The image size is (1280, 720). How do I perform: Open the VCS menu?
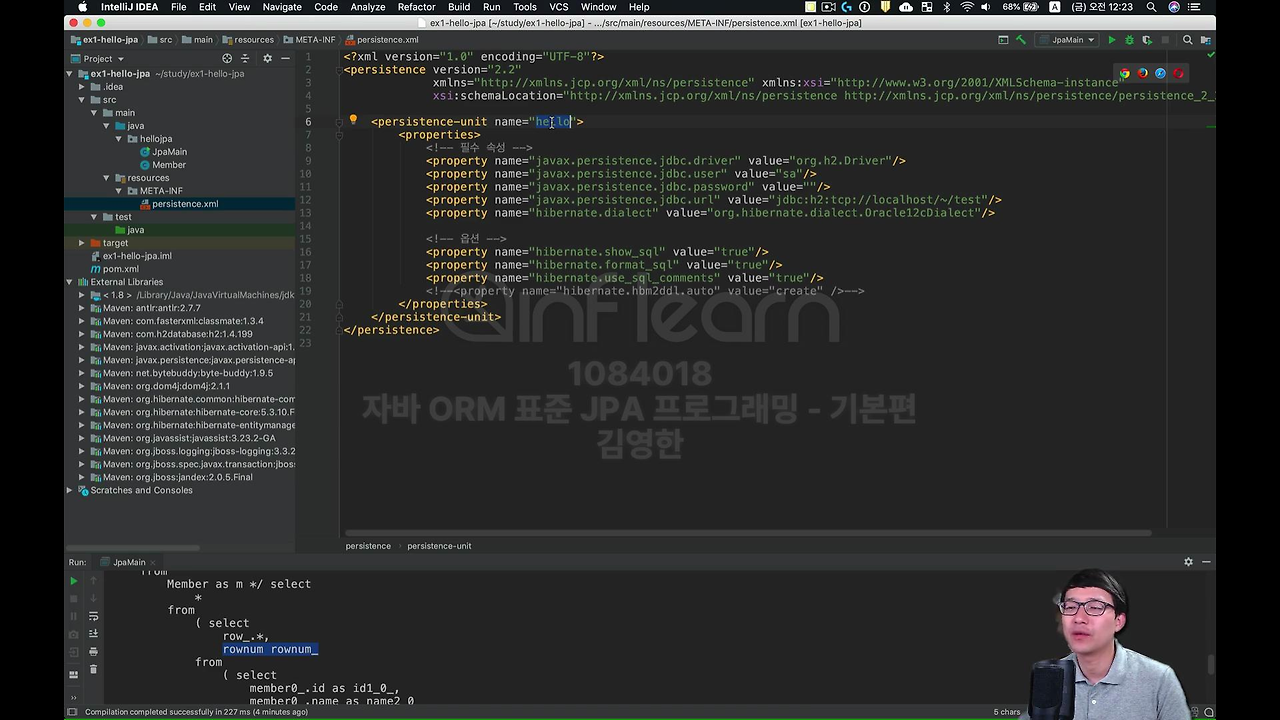coord(558,7)
